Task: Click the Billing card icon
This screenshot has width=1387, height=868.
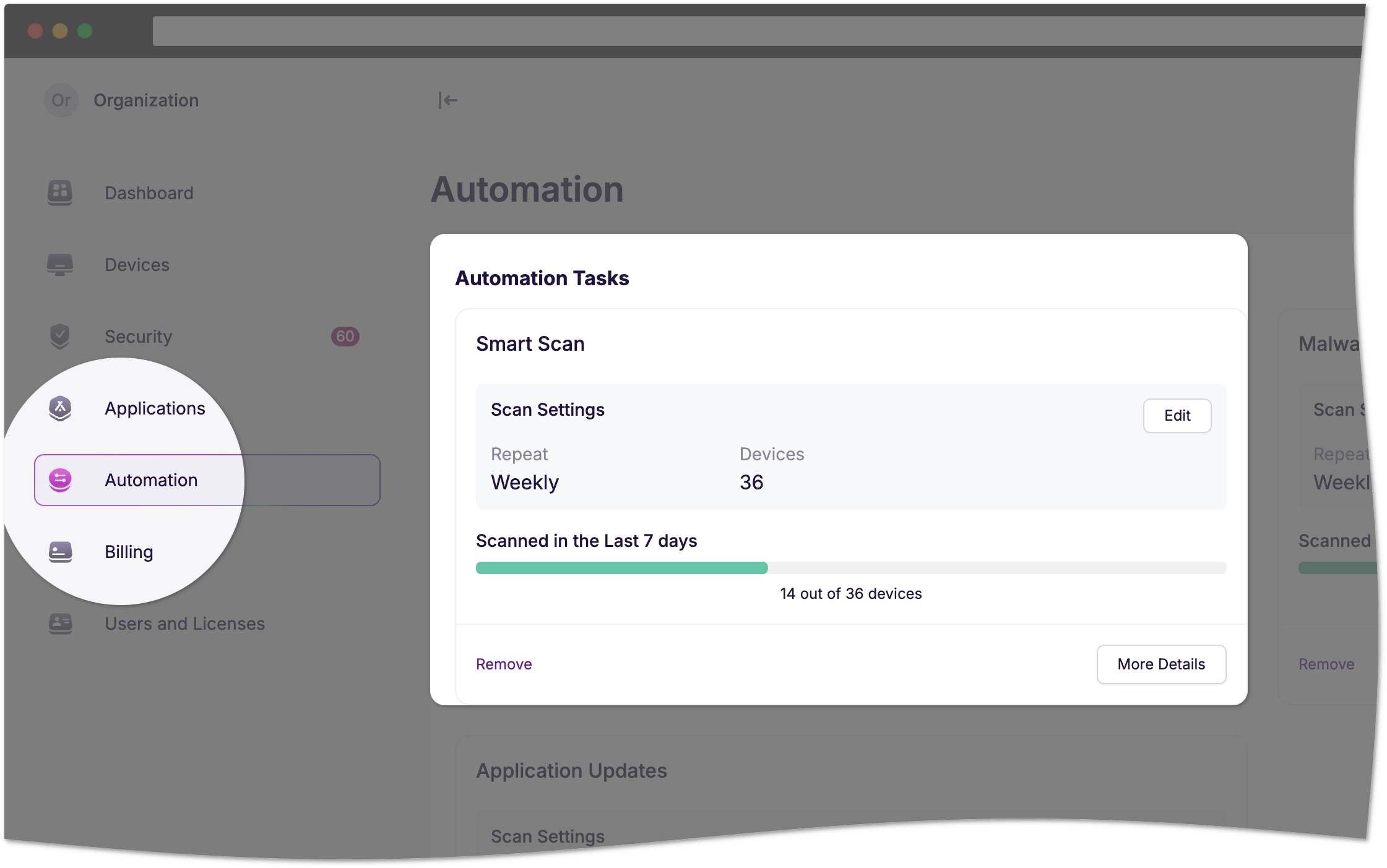Action: tap(60, 552)
